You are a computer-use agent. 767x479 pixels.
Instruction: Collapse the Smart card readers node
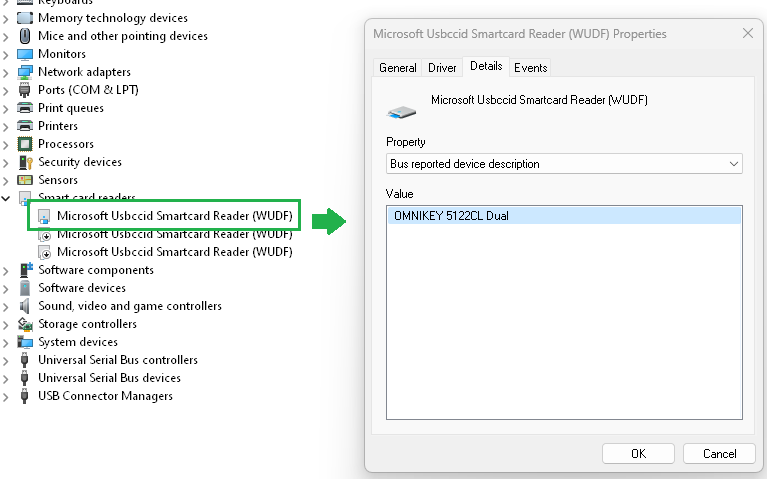[8, 198]
